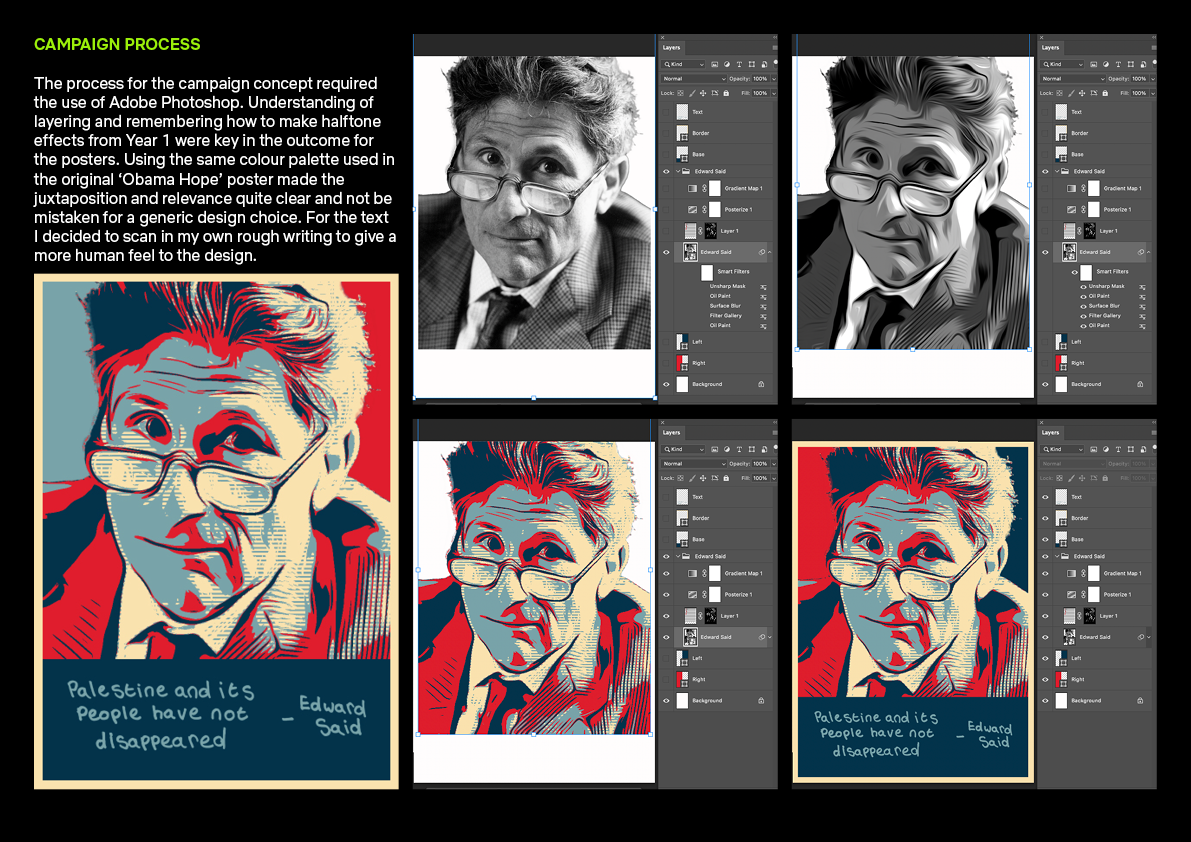The width and height of the screenshot is (1191, 842).
Task: Select Left layer navy thumbnail, finished poster's Layers panel
Action: (x=1061, y=658)
